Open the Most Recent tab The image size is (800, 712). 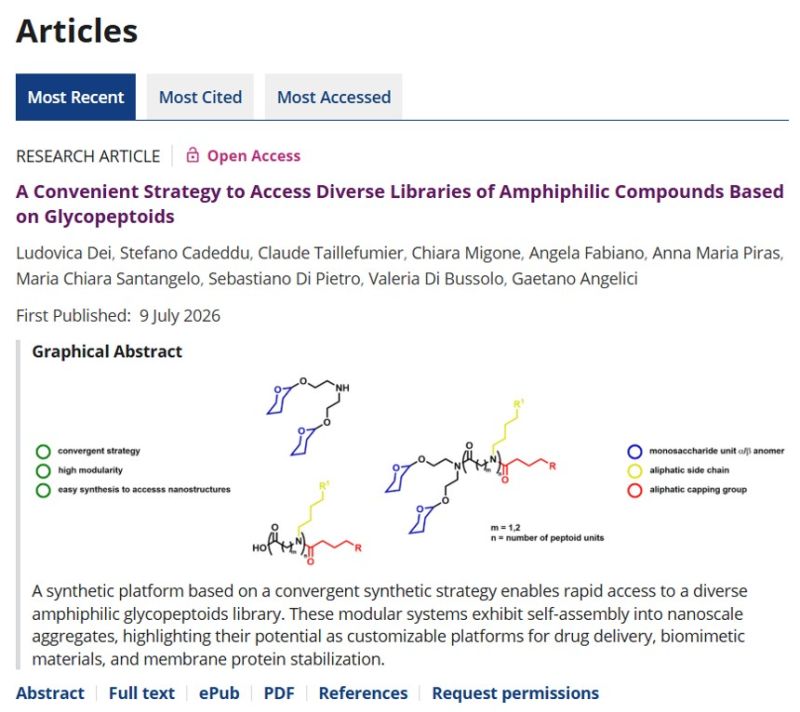(x=76, y=97)
